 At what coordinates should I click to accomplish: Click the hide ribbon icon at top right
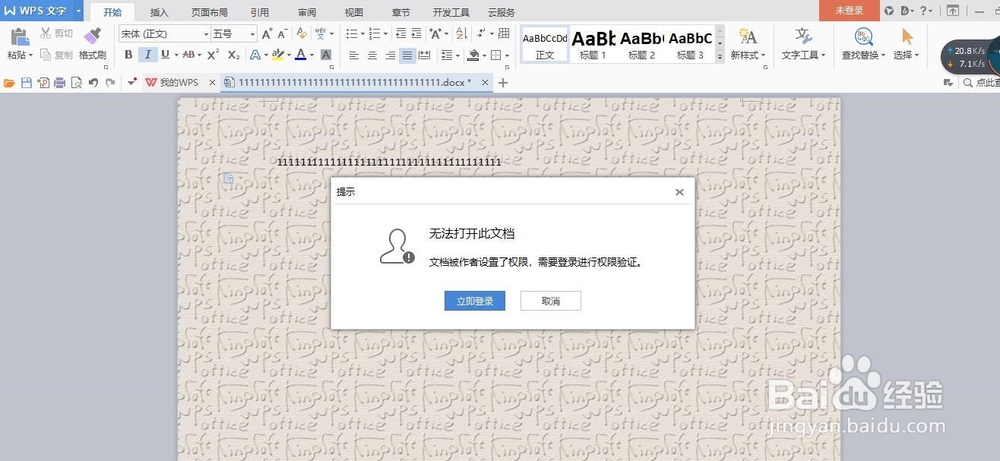(x=952, y=11)
